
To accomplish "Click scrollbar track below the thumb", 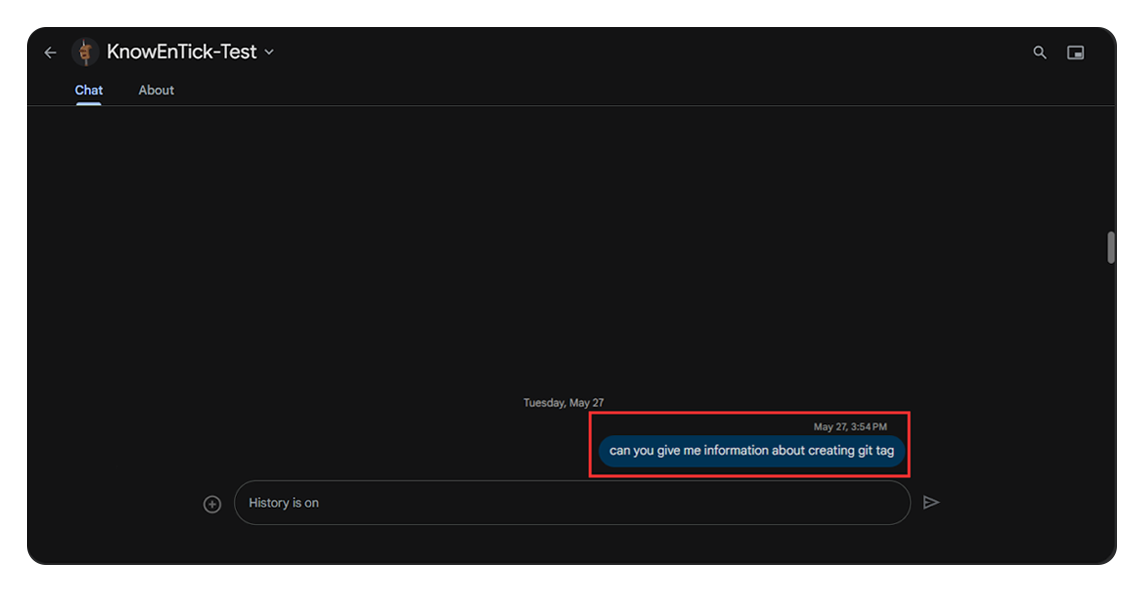I will click(1110, 400).
